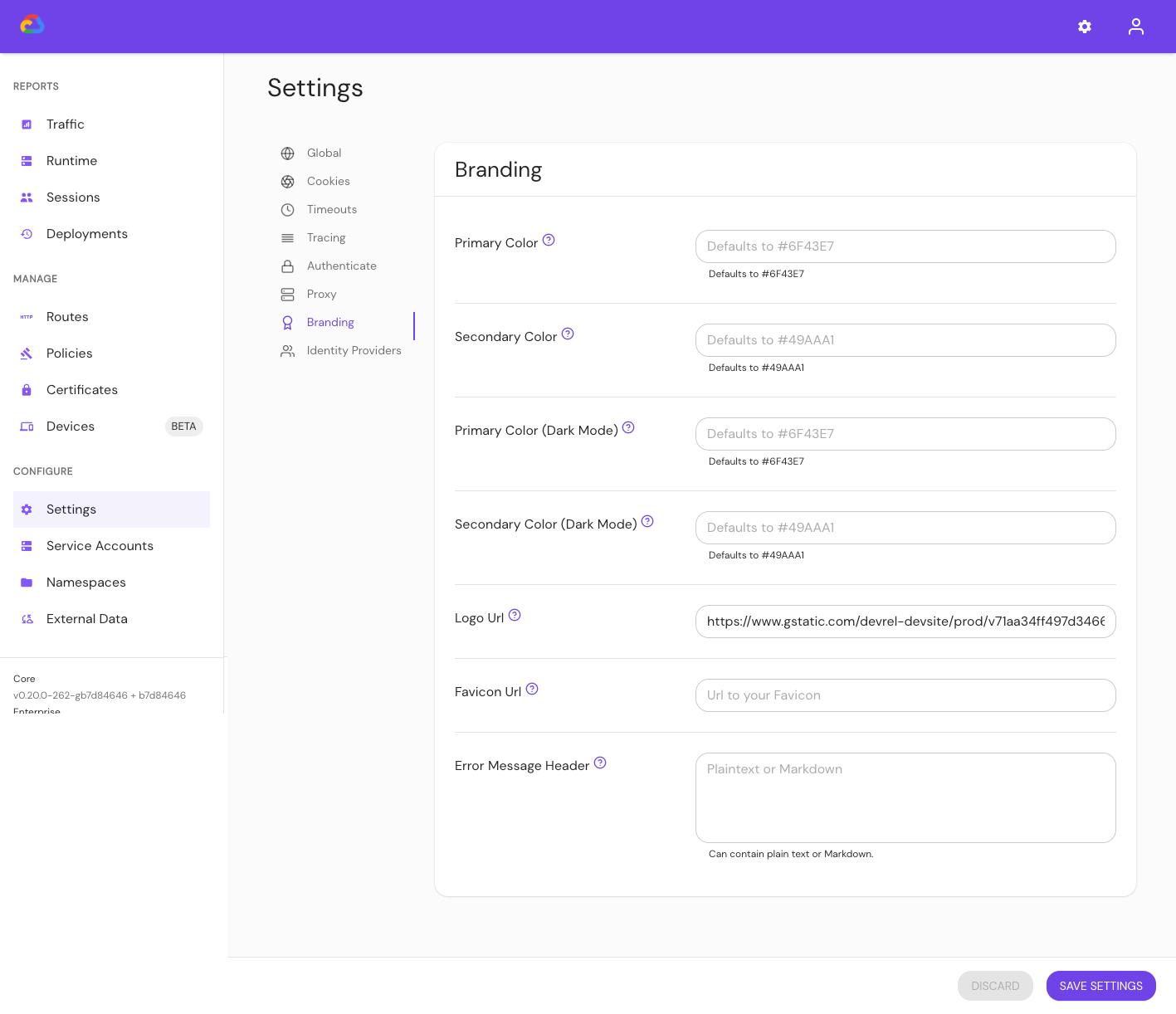This screenshot has height=1014, width=1176.
Task: Switch to Identity Providers settings tab
Action: pos(354,351)
